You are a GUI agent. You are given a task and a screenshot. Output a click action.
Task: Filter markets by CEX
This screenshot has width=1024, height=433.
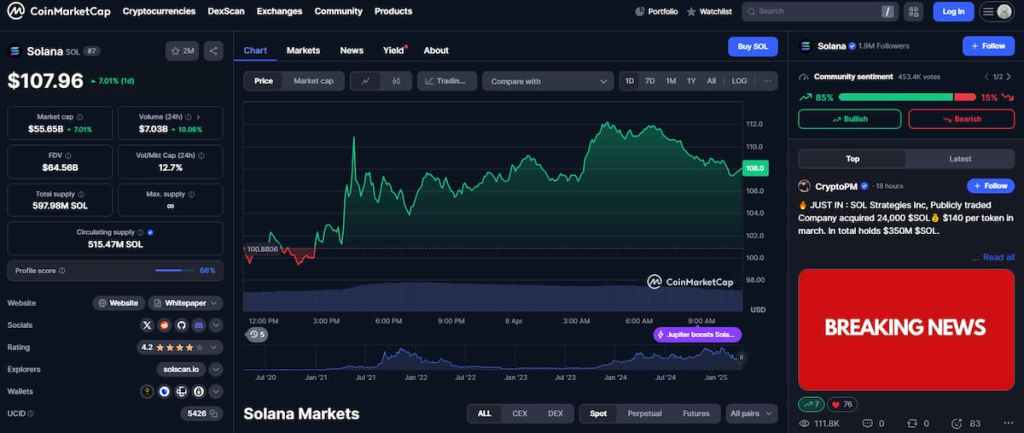point(520,413)
